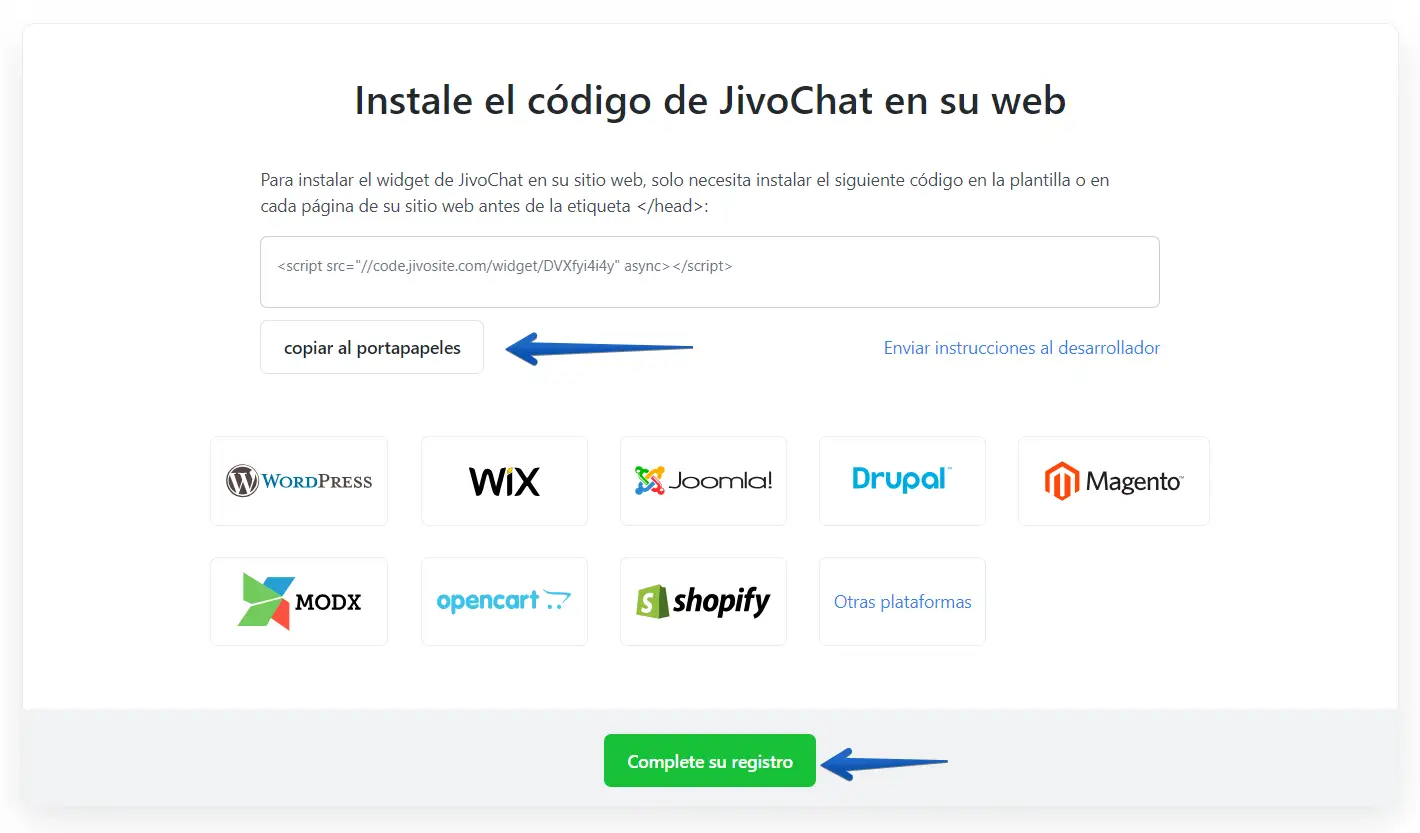This screenshot has width=1420, height=833.
Task: Open the Joomla! installation option
Action: [x=703, y=481]
